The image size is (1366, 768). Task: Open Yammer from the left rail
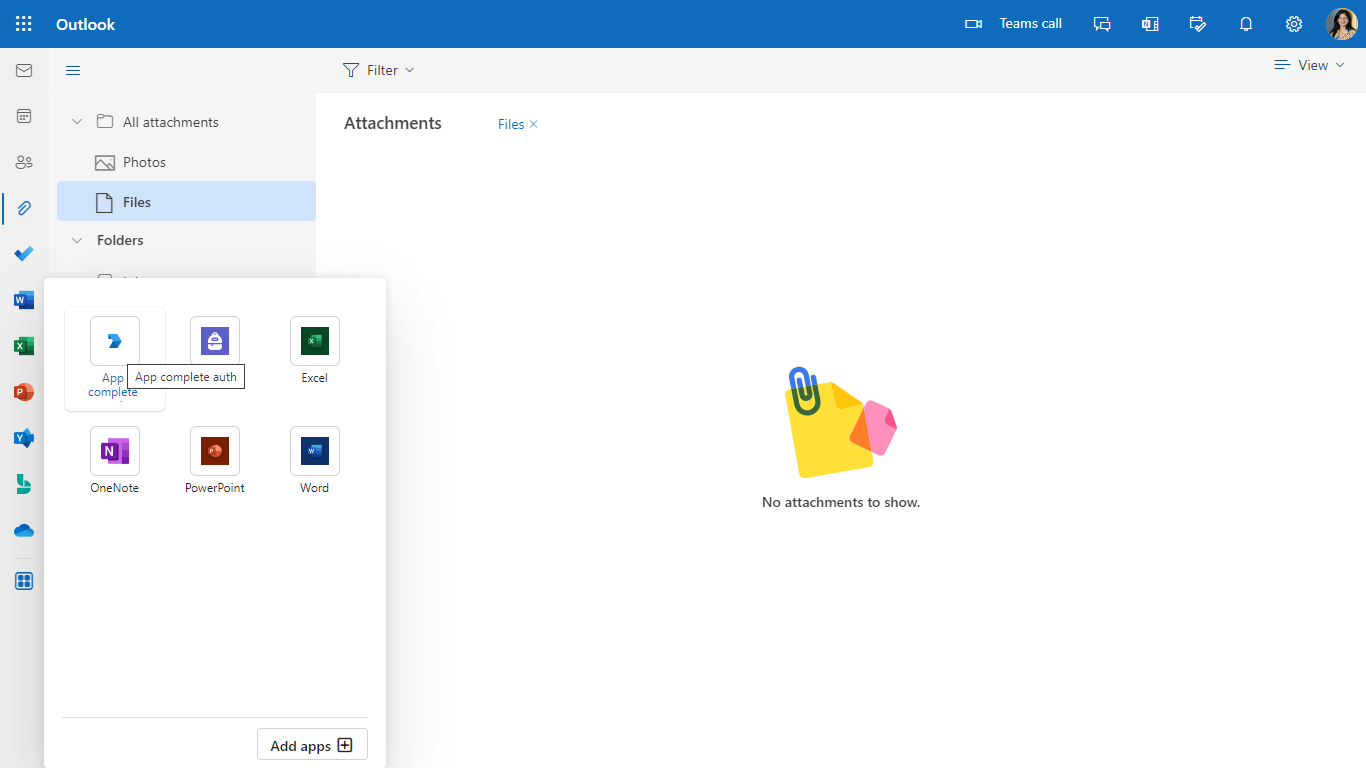coord(24,438)
